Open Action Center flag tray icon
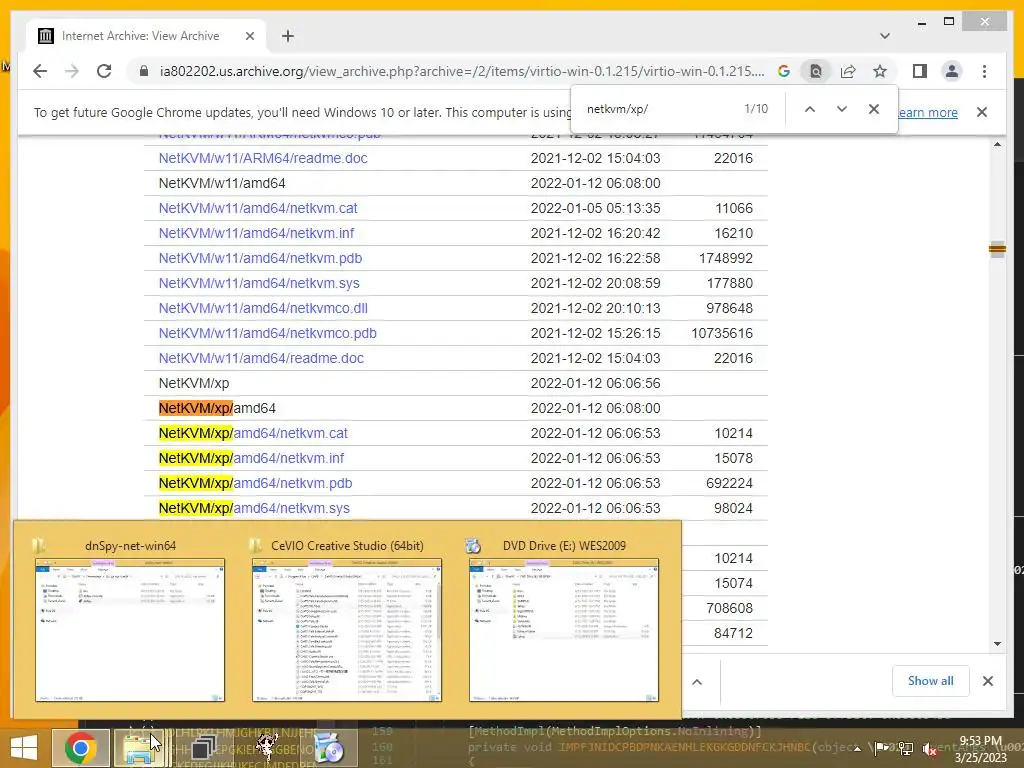This screenshot has height=768, width=1024. click(882, 748)
